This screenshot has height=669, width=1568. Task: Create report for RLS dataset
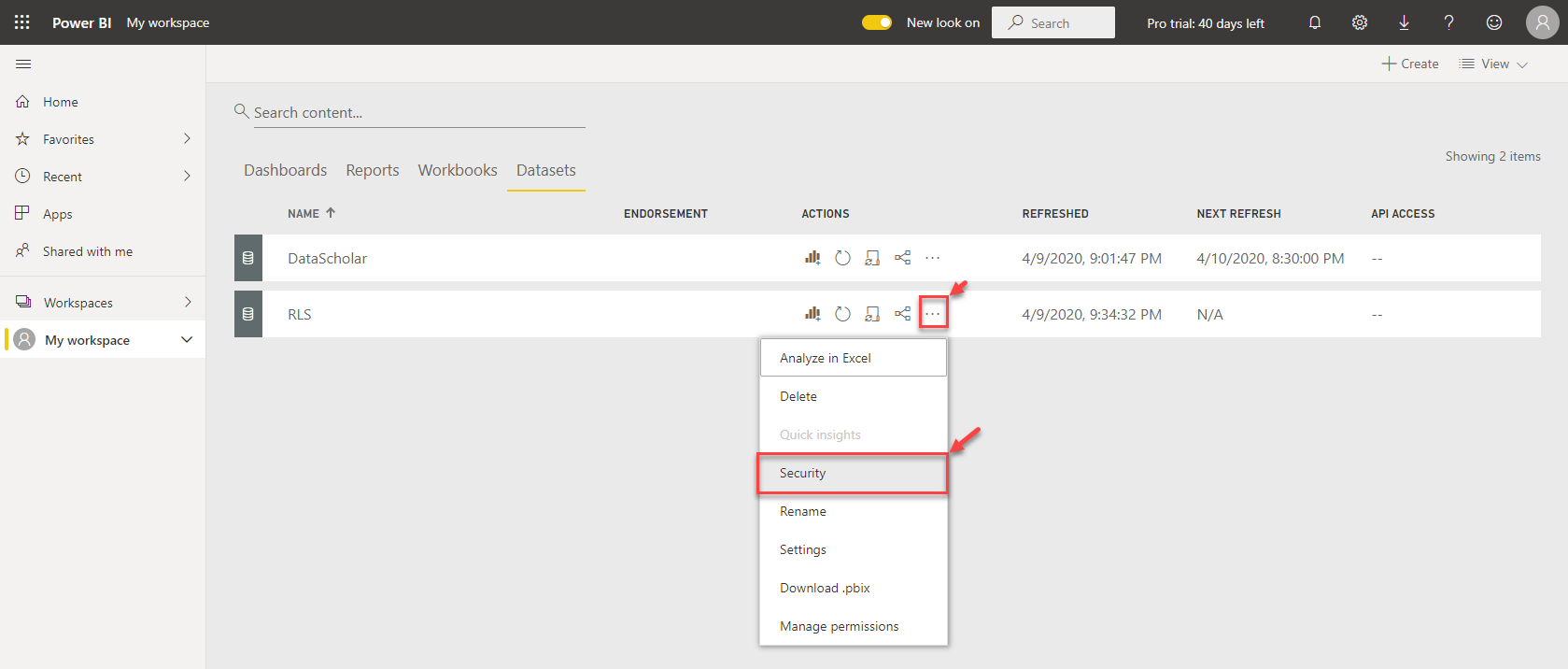point(812,314)
